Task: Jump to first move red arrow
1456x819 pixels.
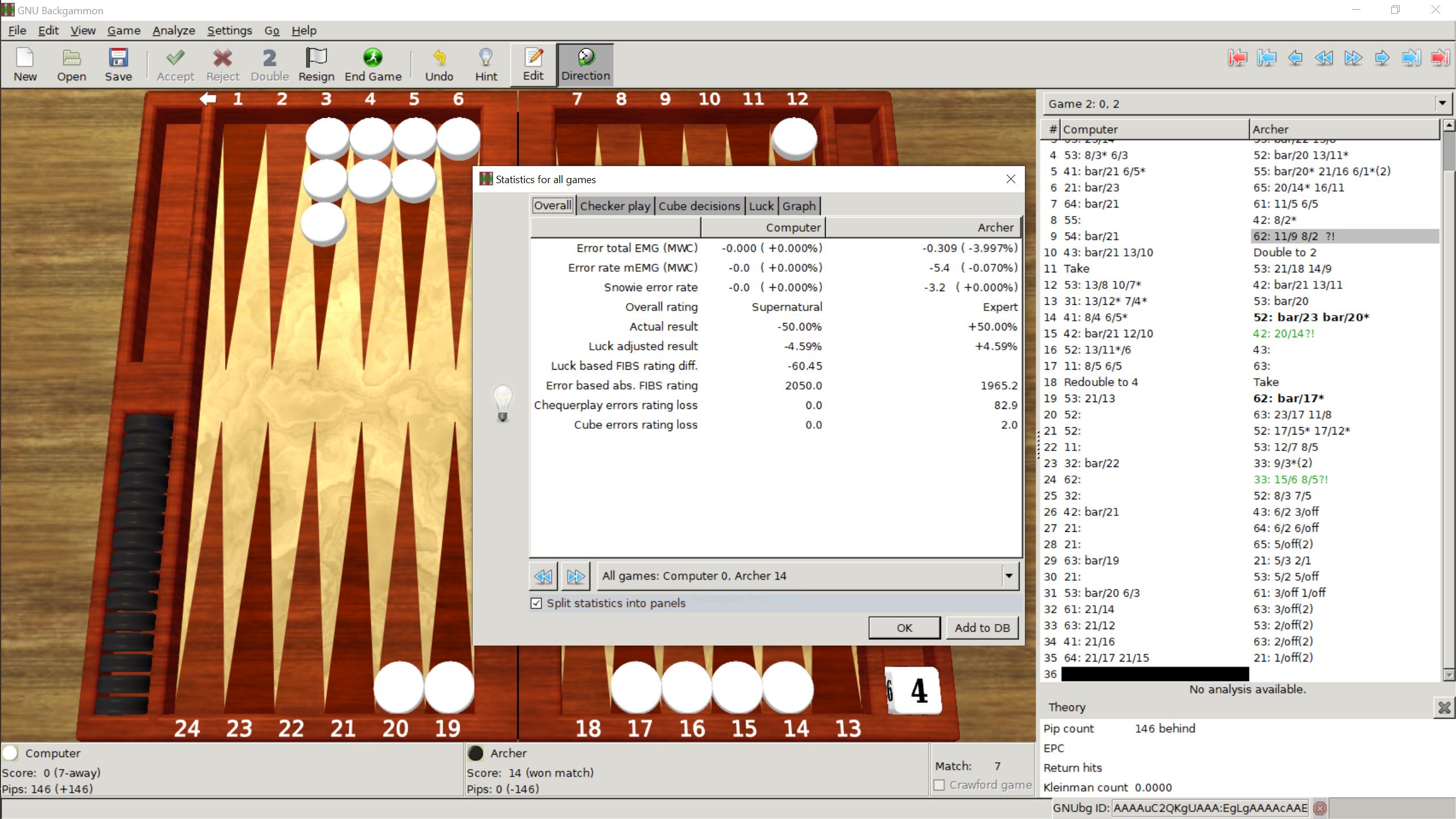Action: point(1237,58)
